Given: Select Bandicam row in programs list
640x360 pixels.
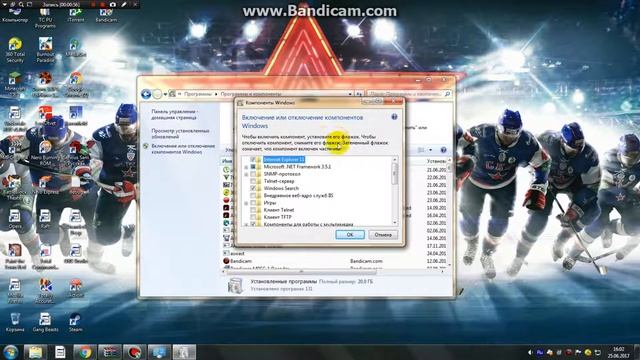Looking at the screenshot, I should click(x=335, y=261).
